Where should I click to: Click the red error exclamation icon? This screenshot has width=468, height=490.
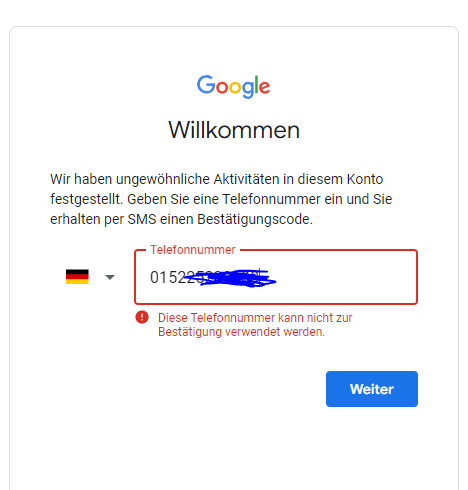click(x=142, y=317)
